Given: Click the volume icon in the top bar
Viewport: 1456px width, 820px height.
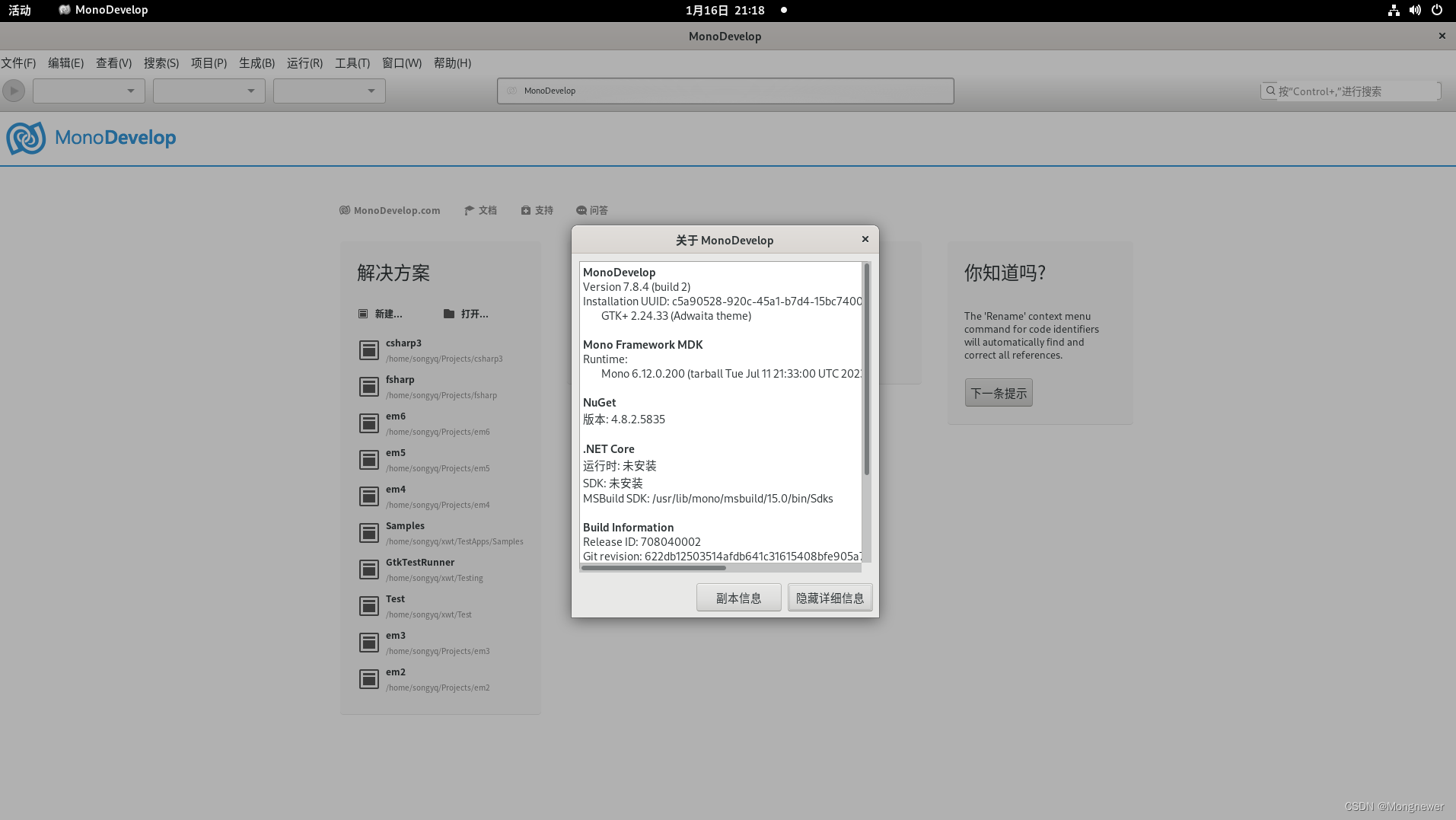Looking at the screenshot, I should [1413, 10].
